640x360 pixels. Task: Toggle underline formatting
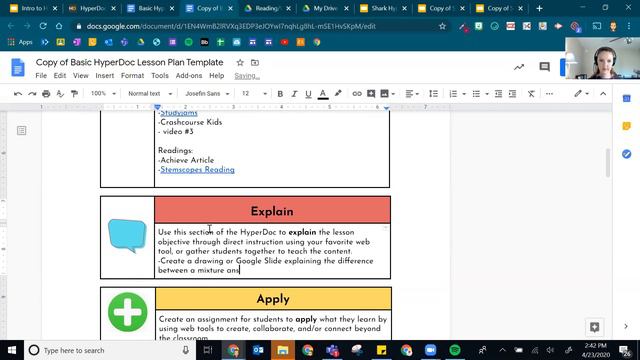tap(308, 94)
